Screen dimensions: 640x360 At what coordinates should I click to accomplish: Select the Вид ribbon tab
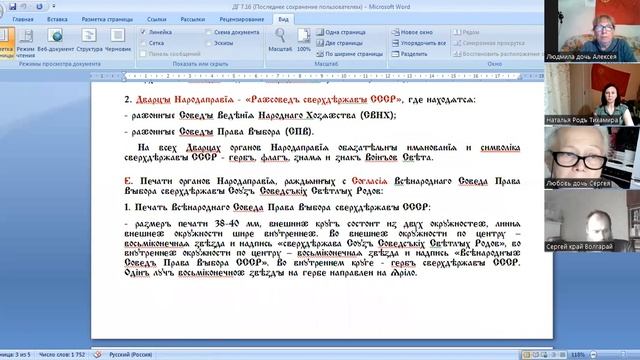pyautogui.click(x=283, y=19)
